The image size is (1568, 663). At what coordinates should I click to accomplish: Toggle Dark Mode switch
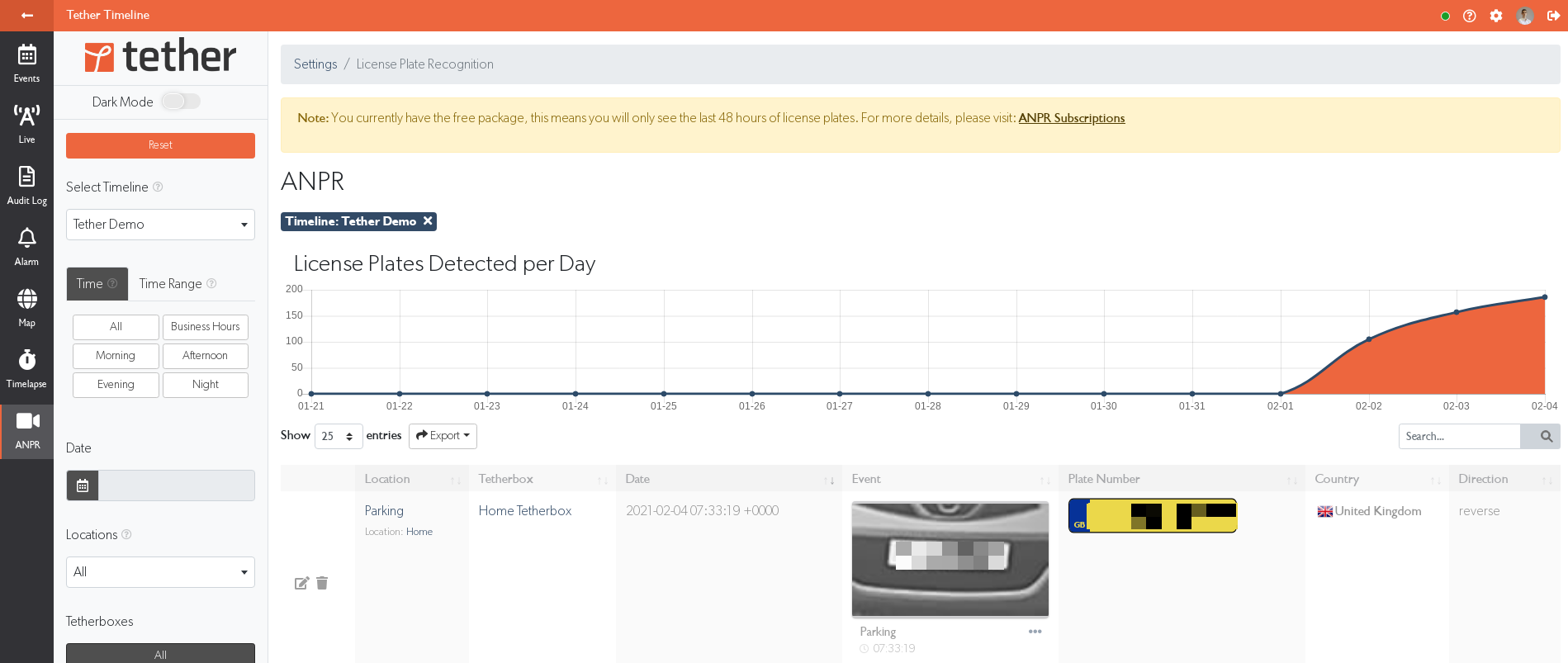(x=181, y=102)
